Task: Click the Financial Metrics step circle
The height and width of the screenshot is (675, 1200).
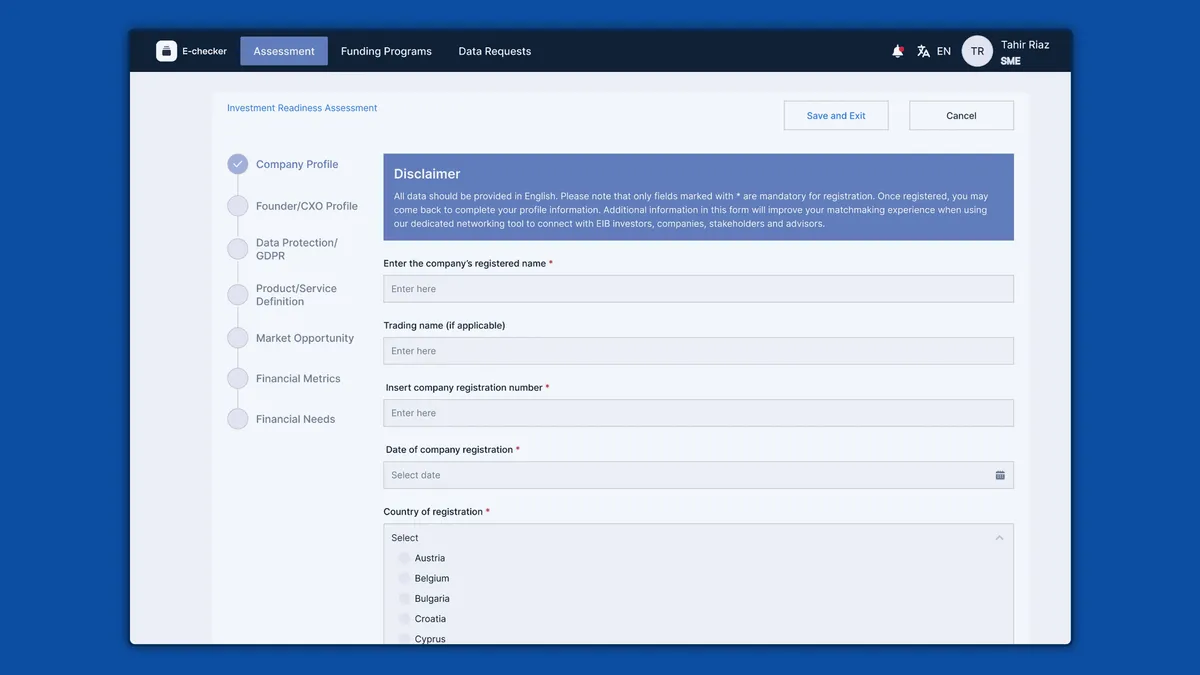Action: tap(237, 379)
